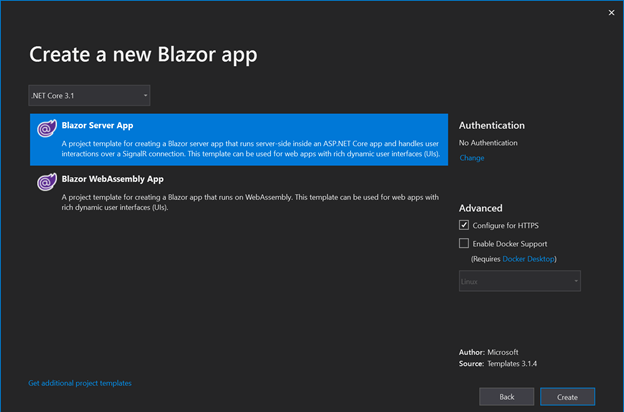Click the arrow on the Linux OS dropdown
The height and width of the screenshot is (412, 624).
pyautogui.click(x=576, y=281)
